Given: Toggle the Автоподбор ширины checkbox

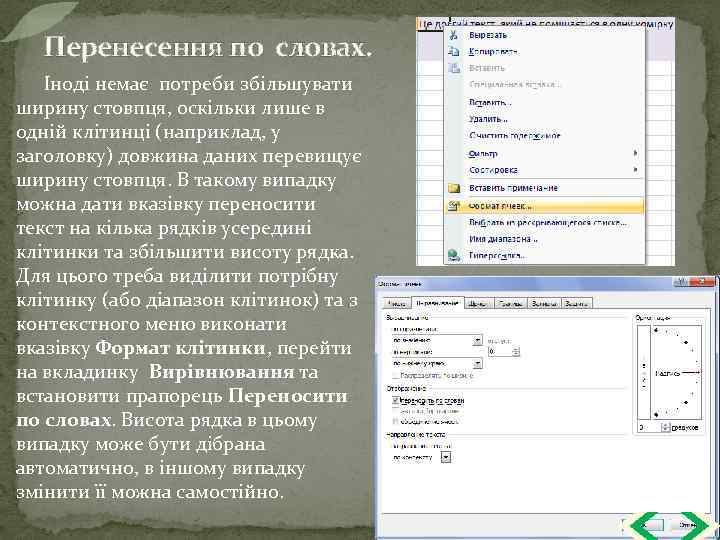Looking at the screenshot, I should tap(396, 411).
